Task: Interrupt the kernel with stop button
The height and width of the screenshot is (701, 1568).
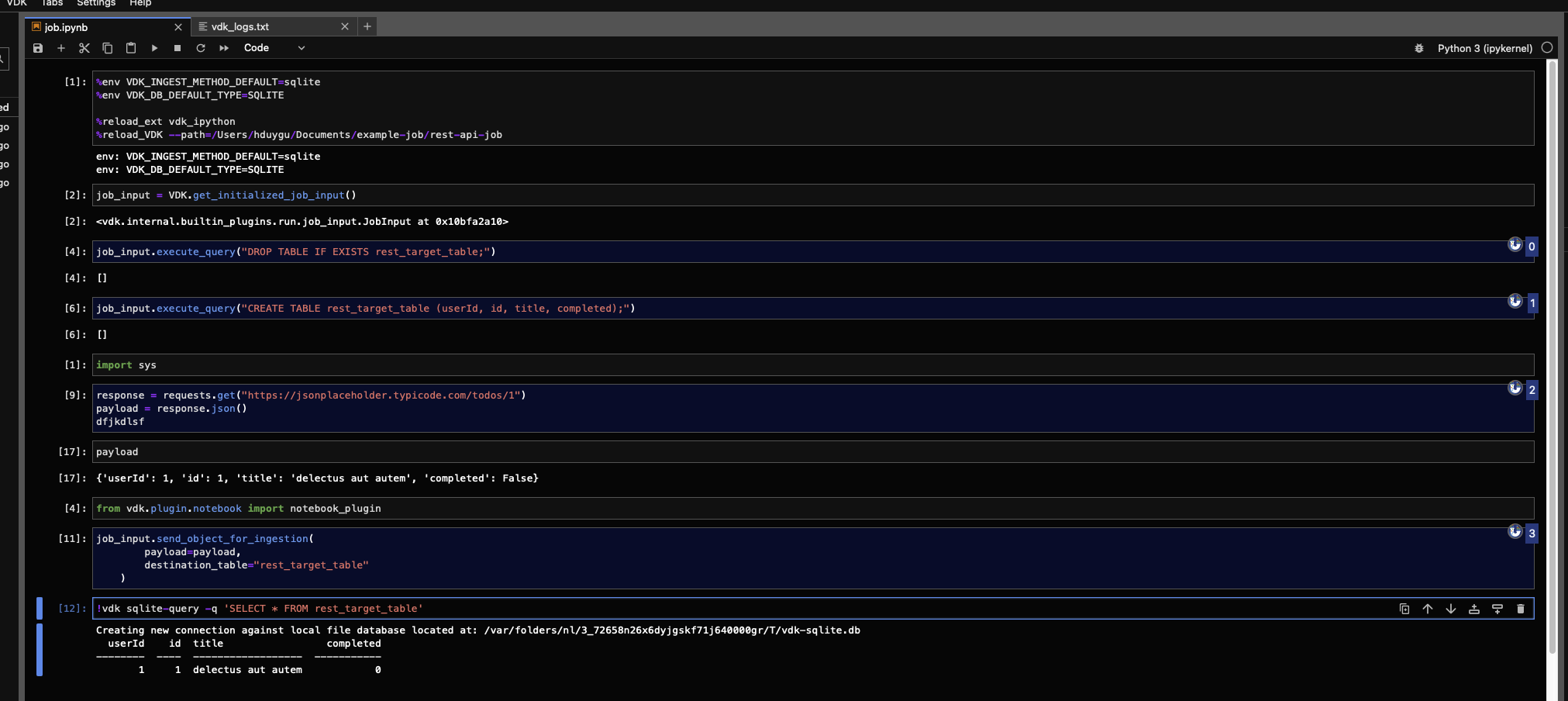Action: coord(177,47)
